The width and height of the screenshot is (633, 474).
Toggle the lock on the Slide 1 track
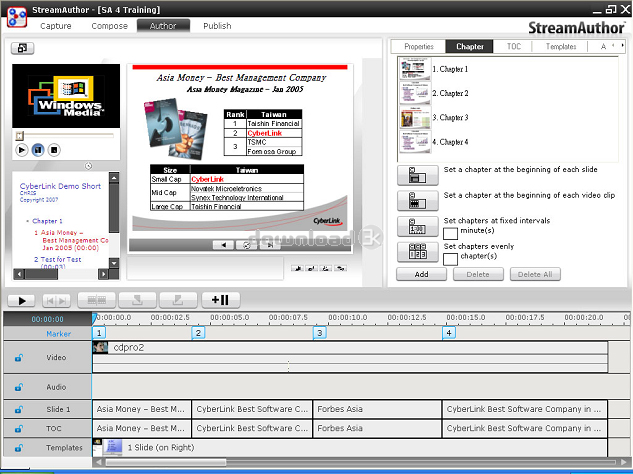tap(19, 409)
